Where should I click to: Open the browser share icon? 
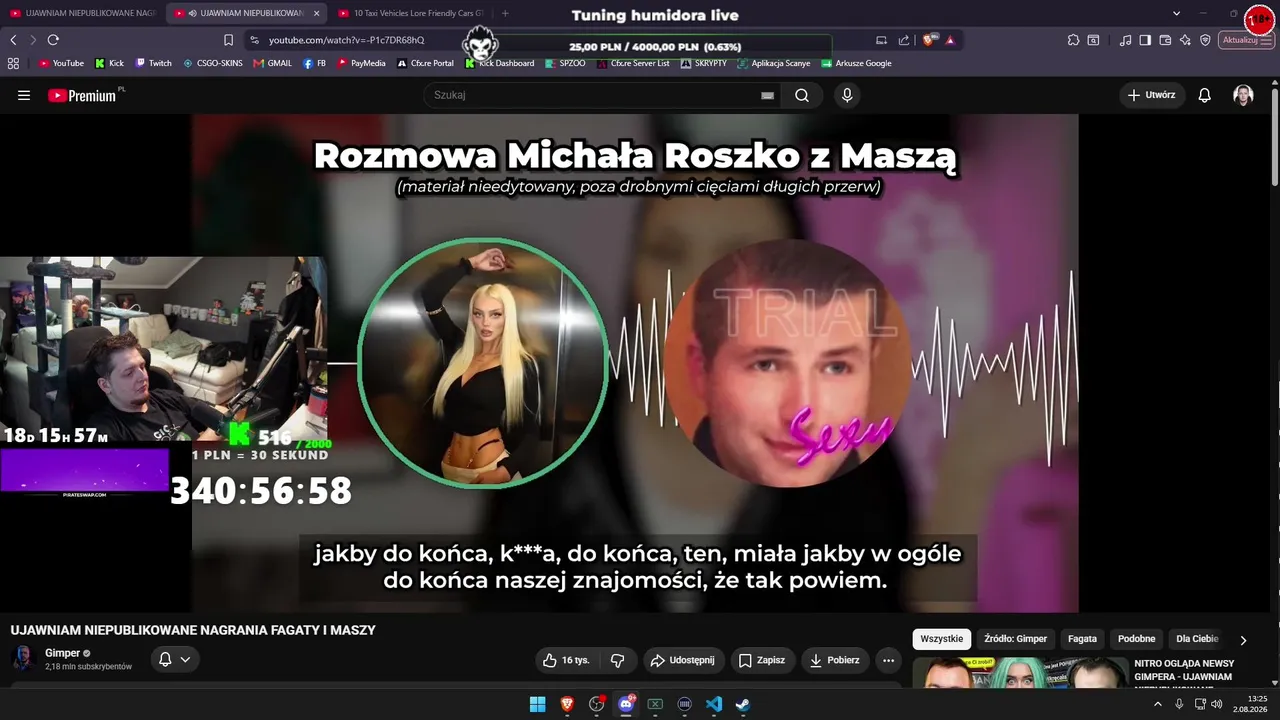pos(904,40)
